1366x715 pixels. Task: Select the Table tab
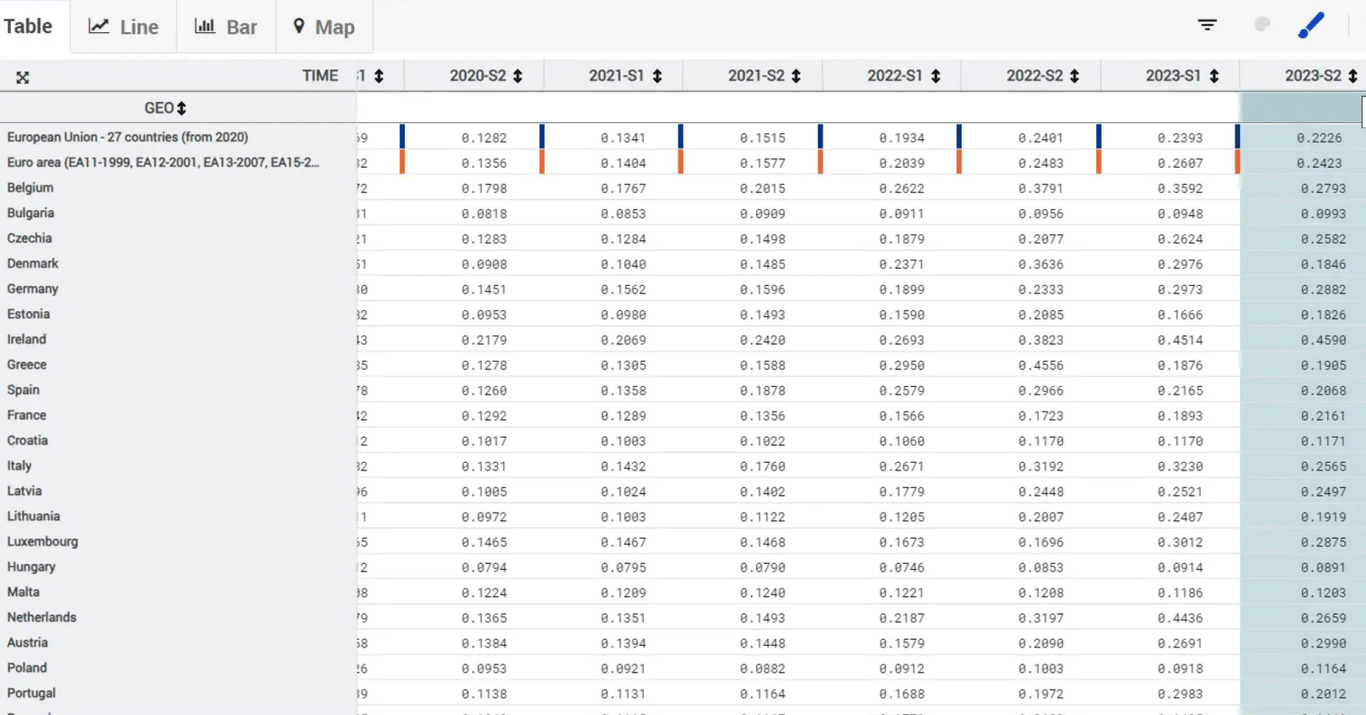(x=28, y=26)
